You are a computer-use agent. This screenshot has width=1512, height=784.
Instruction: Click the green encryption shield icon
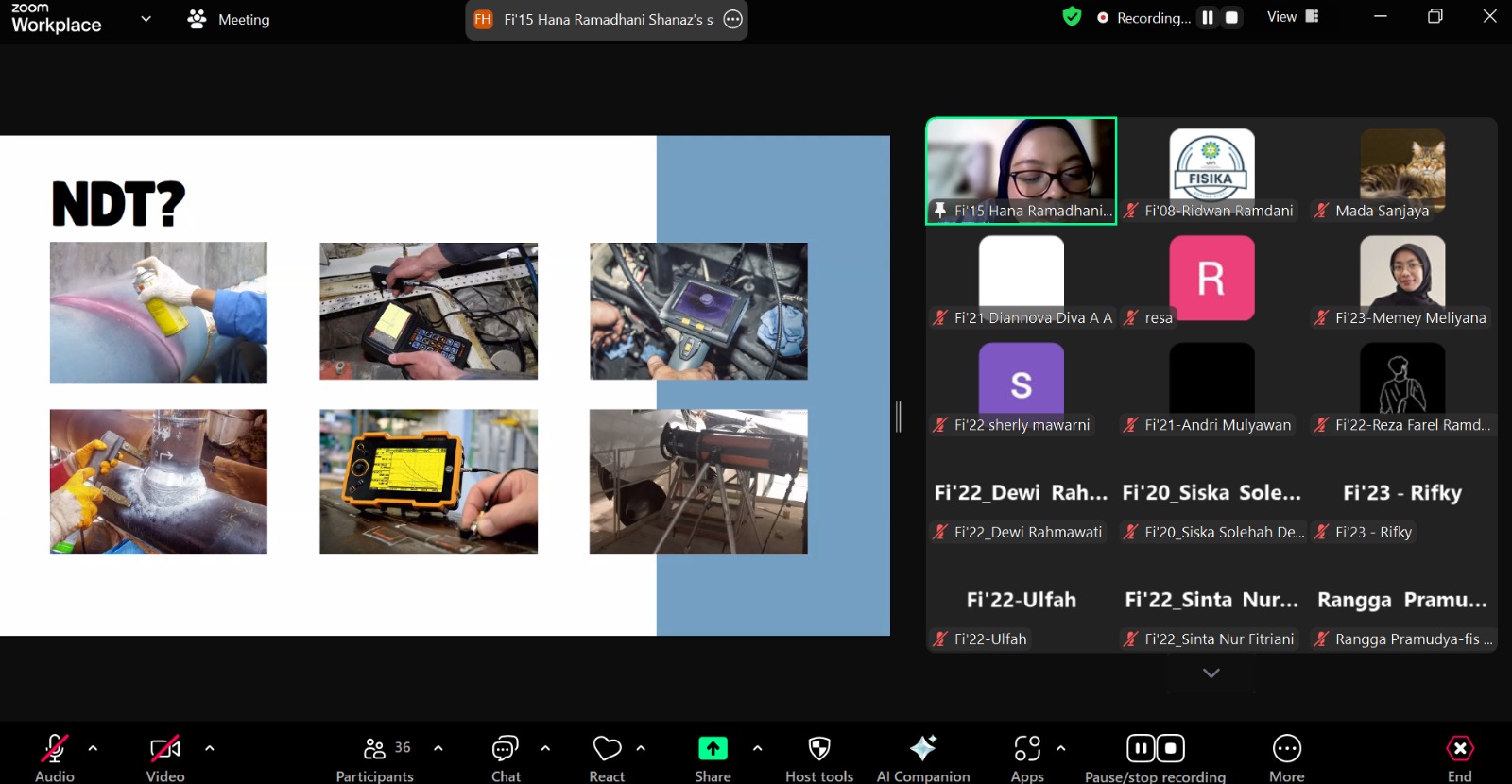(x=1072, y=17)
